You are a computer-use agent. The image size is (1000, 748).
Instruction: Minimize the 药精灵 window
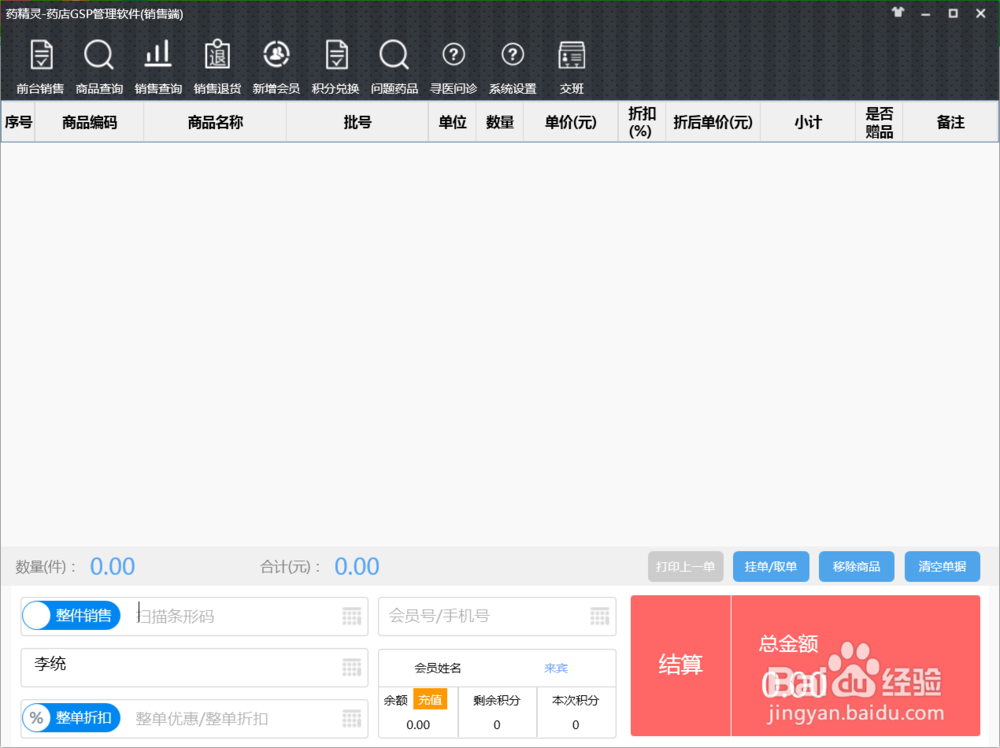point(925,13)
